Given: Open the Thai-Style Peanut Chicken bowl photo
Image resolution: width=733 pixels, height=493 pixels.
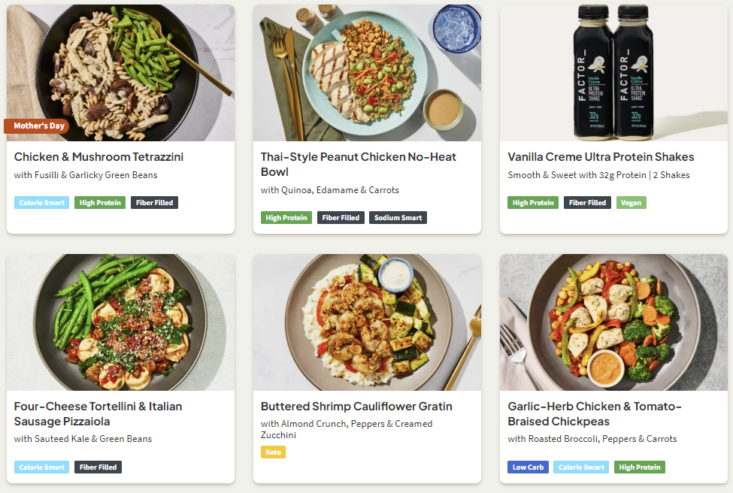Looking at the screenshot, I should pyautogui.click(x=366, y=72).
